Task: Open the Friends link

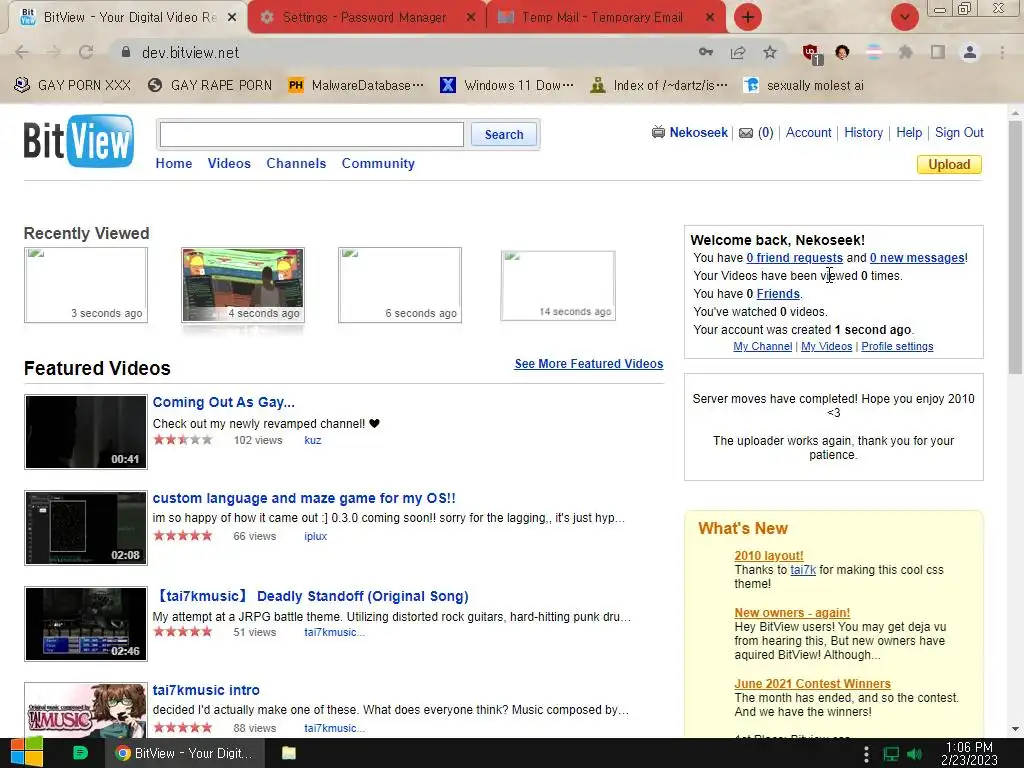Action: pyautogui.click(x=778, y=294)
